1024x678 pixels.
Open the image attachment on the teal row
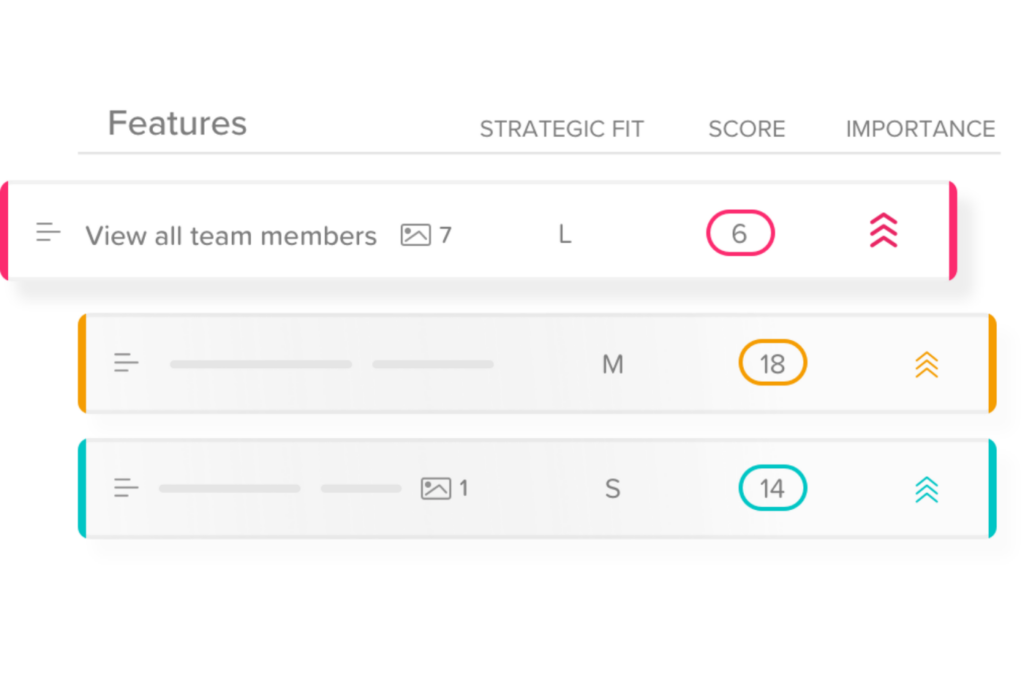pyautogui.click(x=444, y=489)
